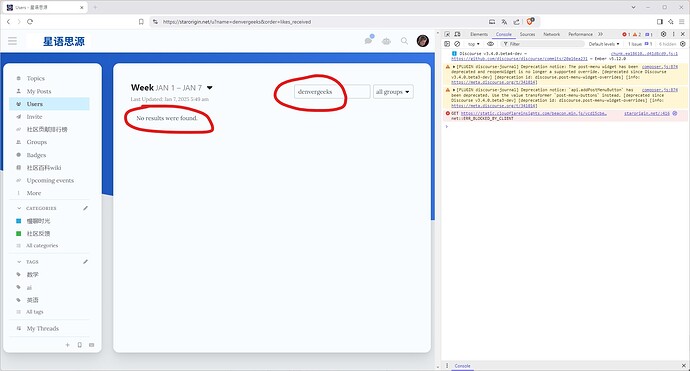Expand the More sidebar menu
The image size is (690, 371).
(x=33, y=193)
